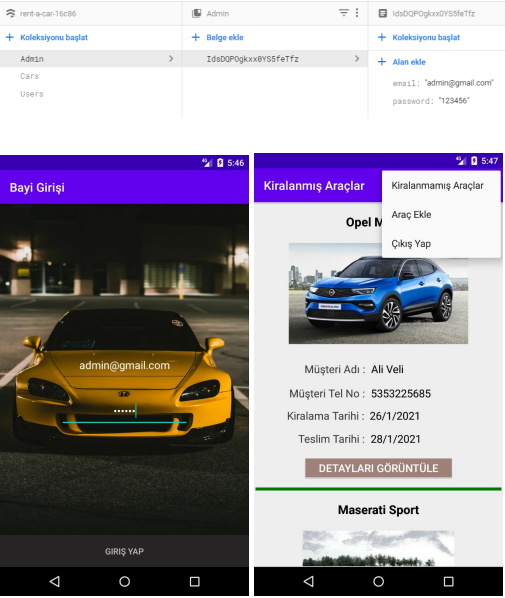505x598 pixels.
Task: Click the password field value "123456"
Action: (x=454, y=100)
